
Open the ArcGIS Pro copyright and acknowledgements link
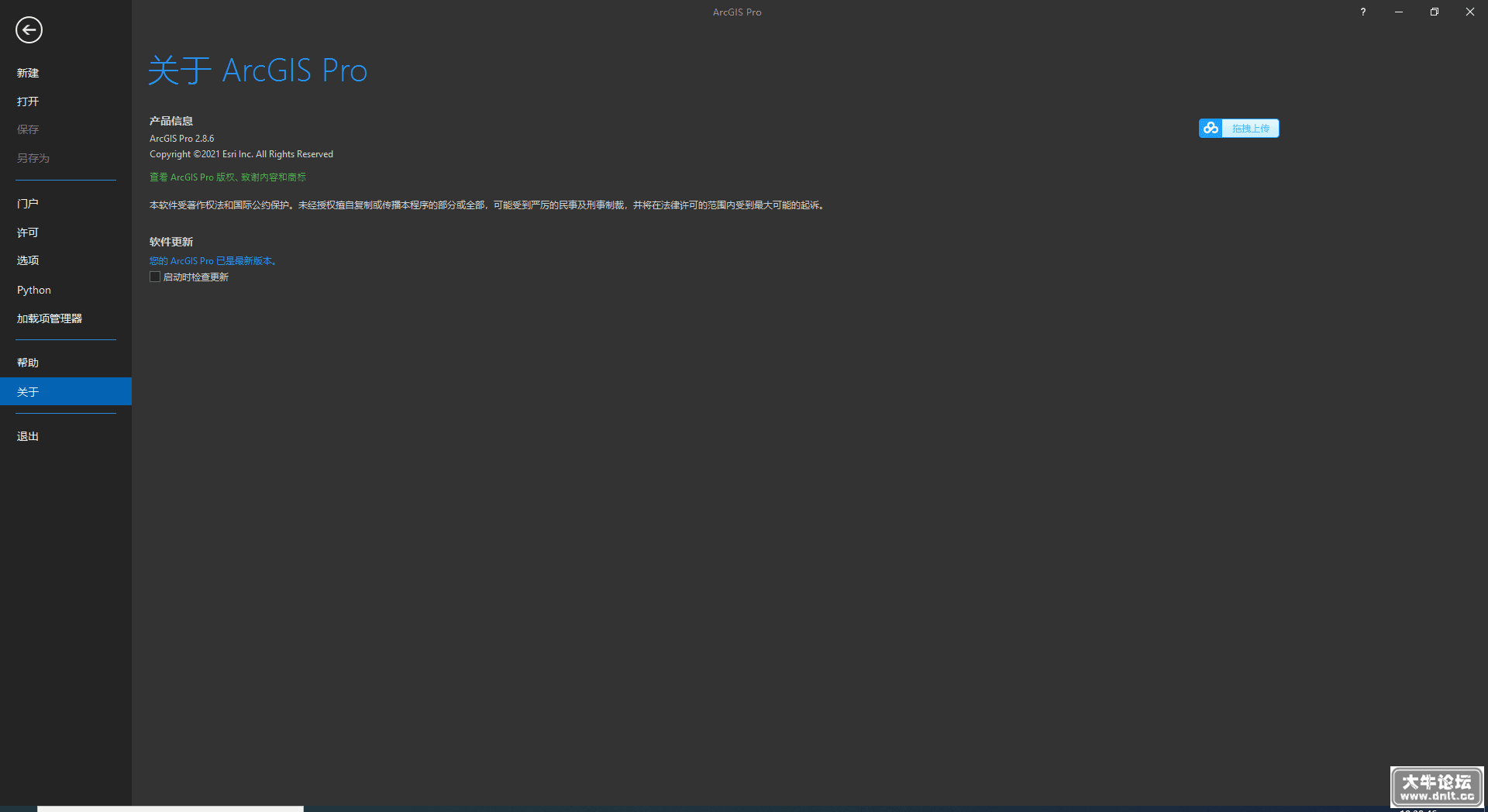coord(228,177)
